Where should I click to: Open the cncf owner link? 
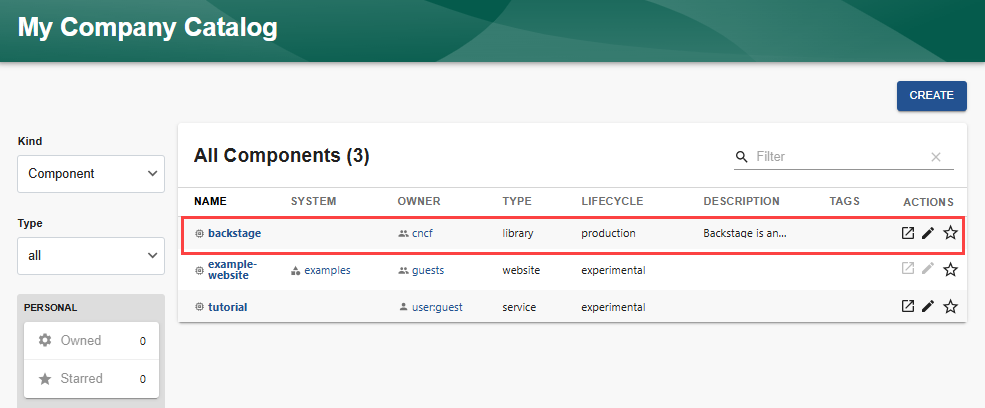click(x=423, y=233)
